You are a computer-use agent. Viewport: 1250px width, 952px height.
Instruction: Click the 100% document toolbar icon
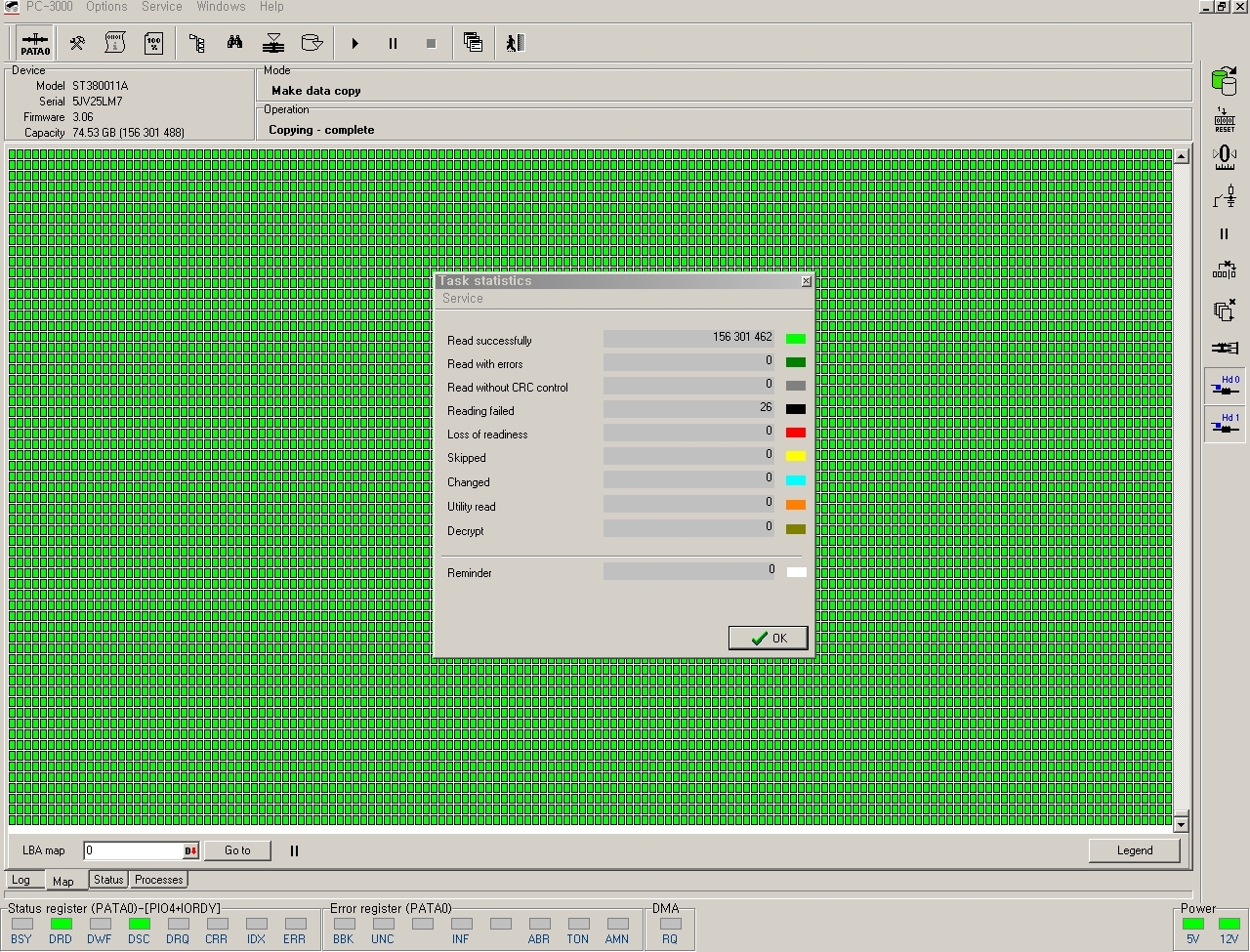click(x=153, y=43)
